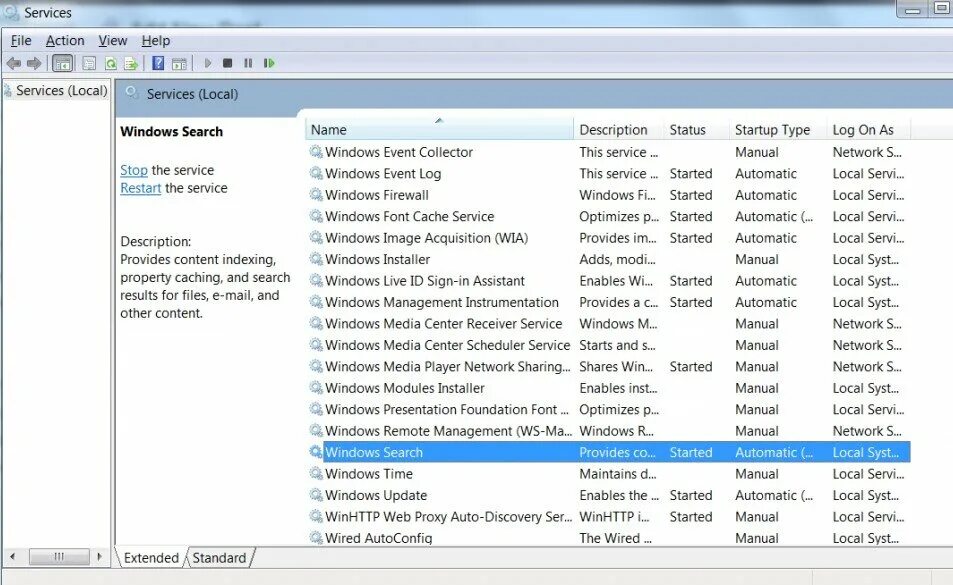953x585 pixels.
Task: Click 'Enables the ...' description of Windows Update
Action: 619,495
